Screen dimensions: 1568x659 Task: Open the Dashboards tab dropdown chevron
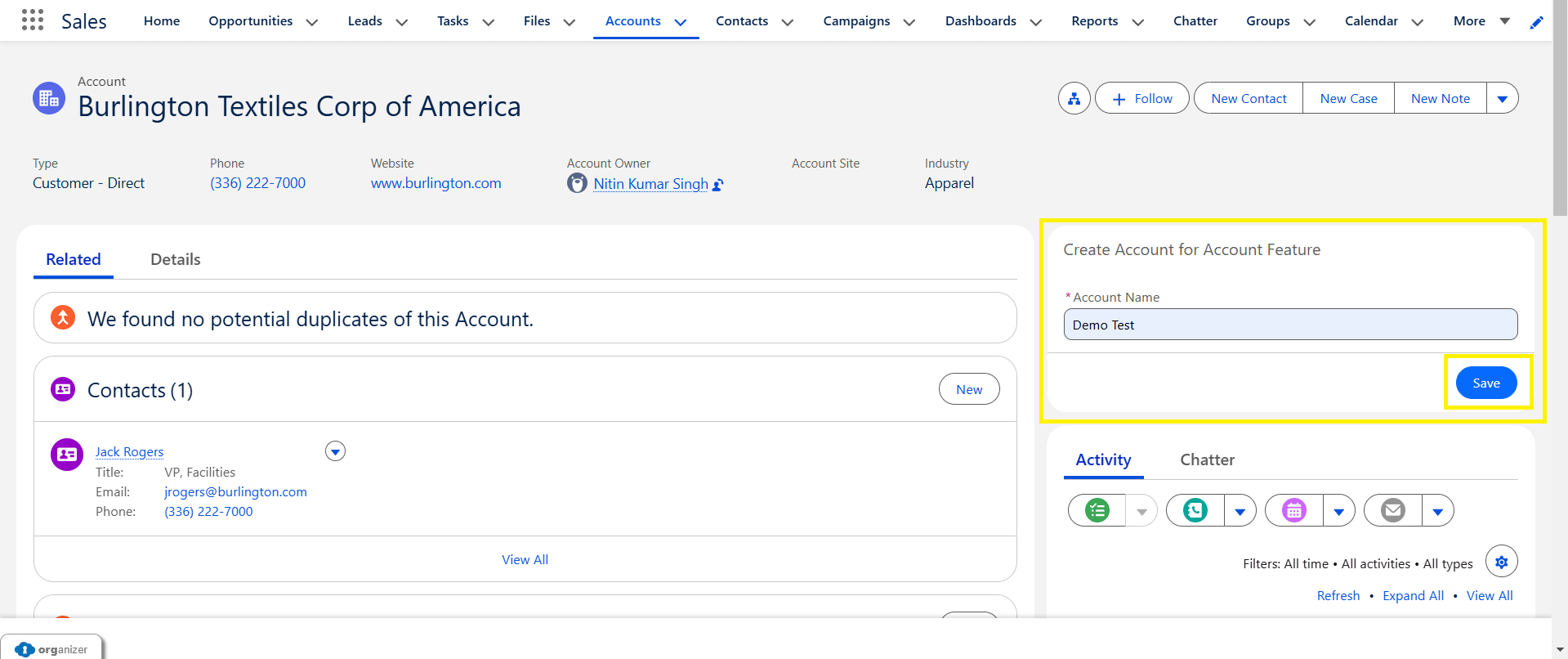point(1035,22)
